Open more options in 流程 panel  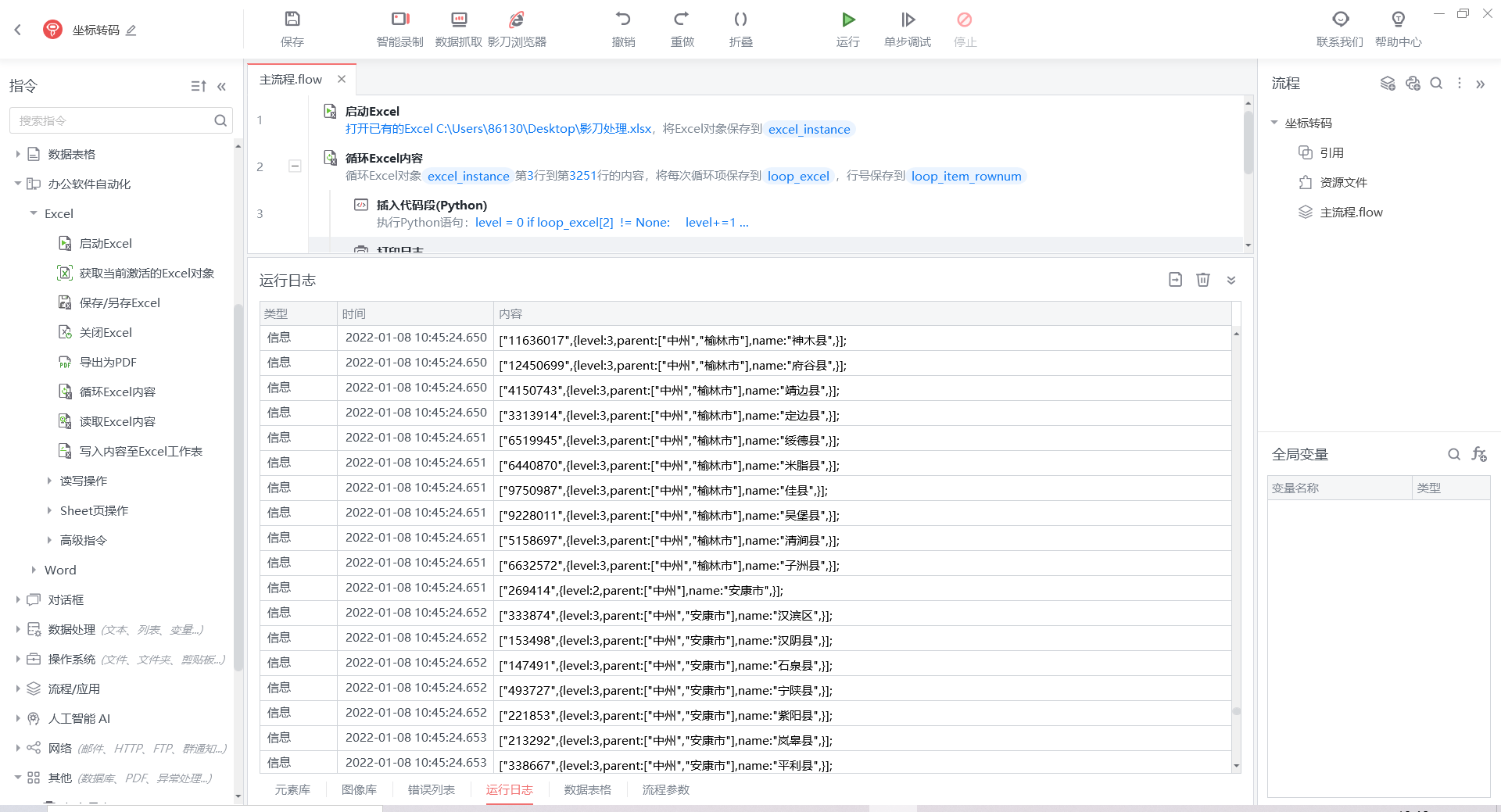[x=1459, y=83]
